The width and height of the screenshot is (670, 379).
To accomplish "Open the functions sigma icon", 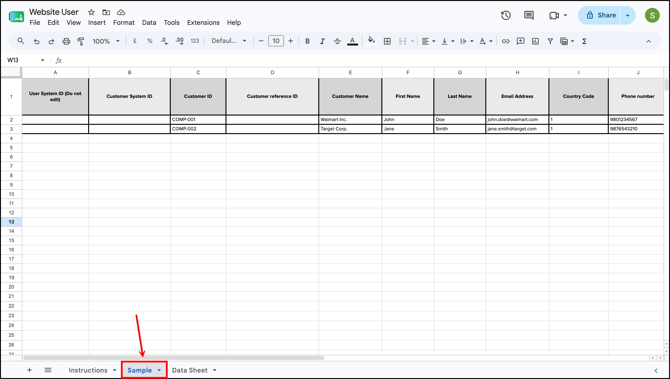I will point(584,41).
